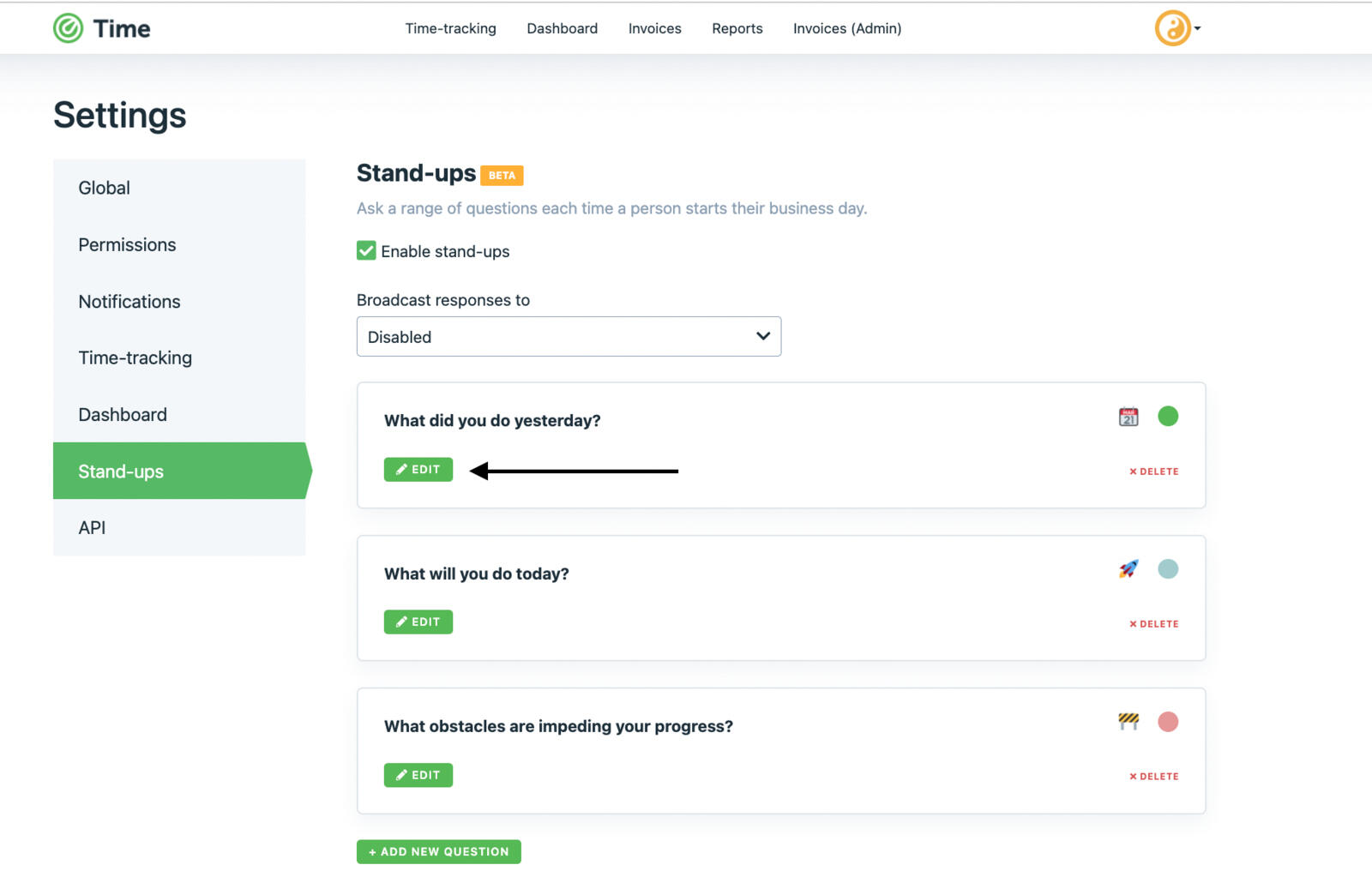The image size is (1372, 889).
Task: Click the pencil icon on obstacles Edit button
Action: pyautogui.click(x=402, y=774)
